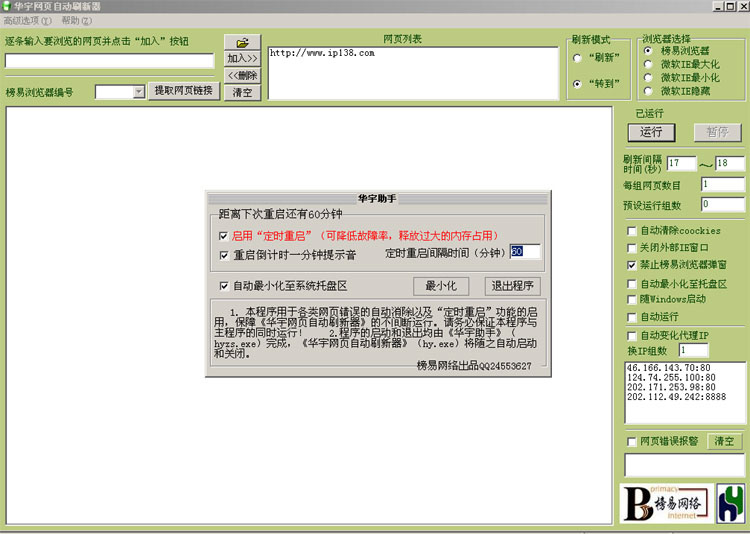Select proxy entry 202.171.253.98:80
Image resolution: width=750 pixels, height=534 pixels.
672,387
